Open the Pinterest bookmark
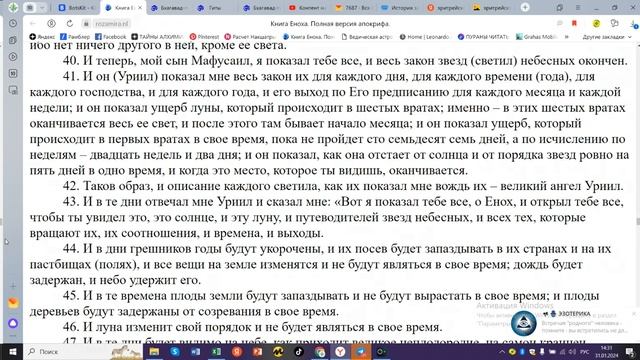 (204, 37)
